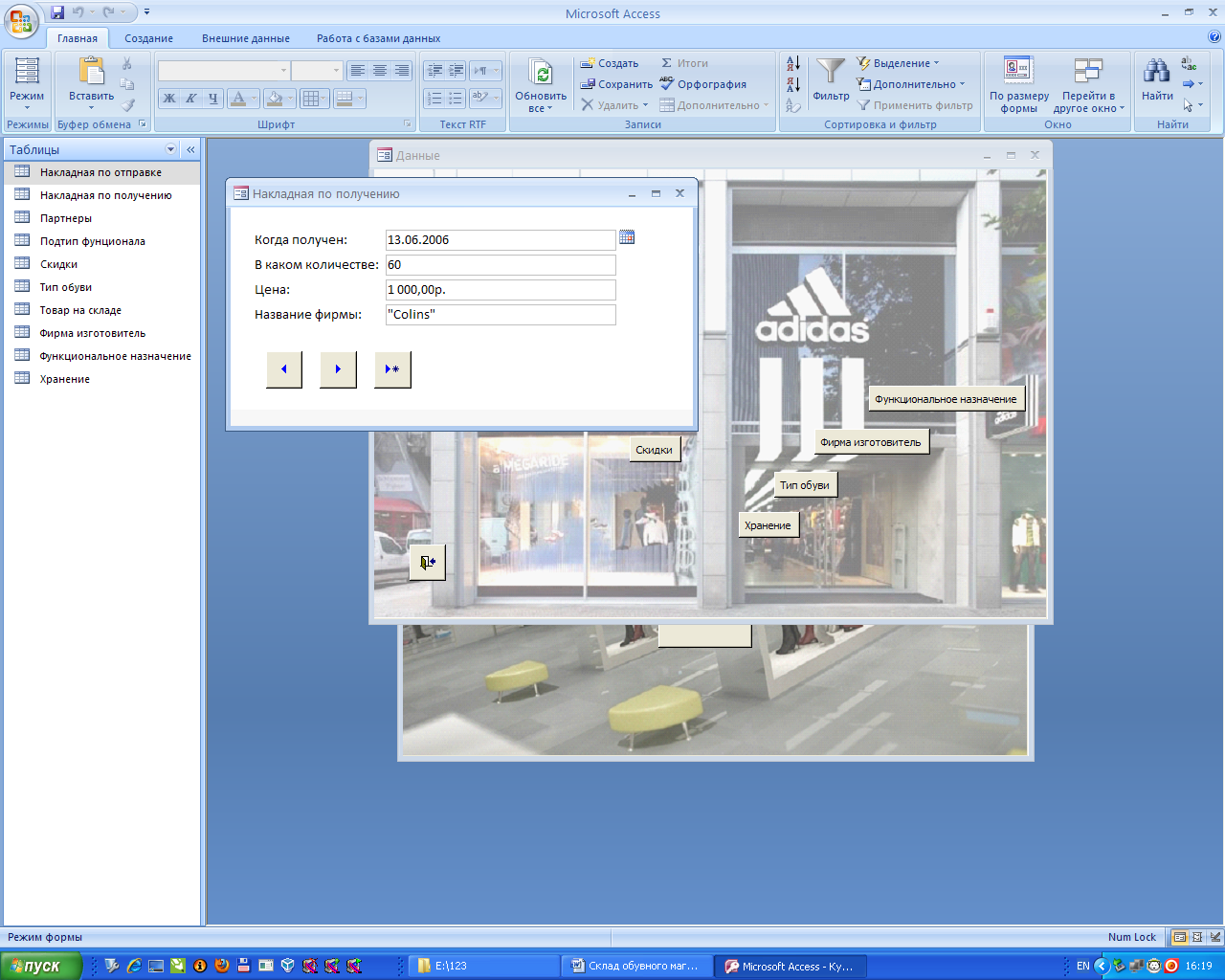Align text right in ribbon
This screenshot has width=1225, height=980.
click(402, 71)
